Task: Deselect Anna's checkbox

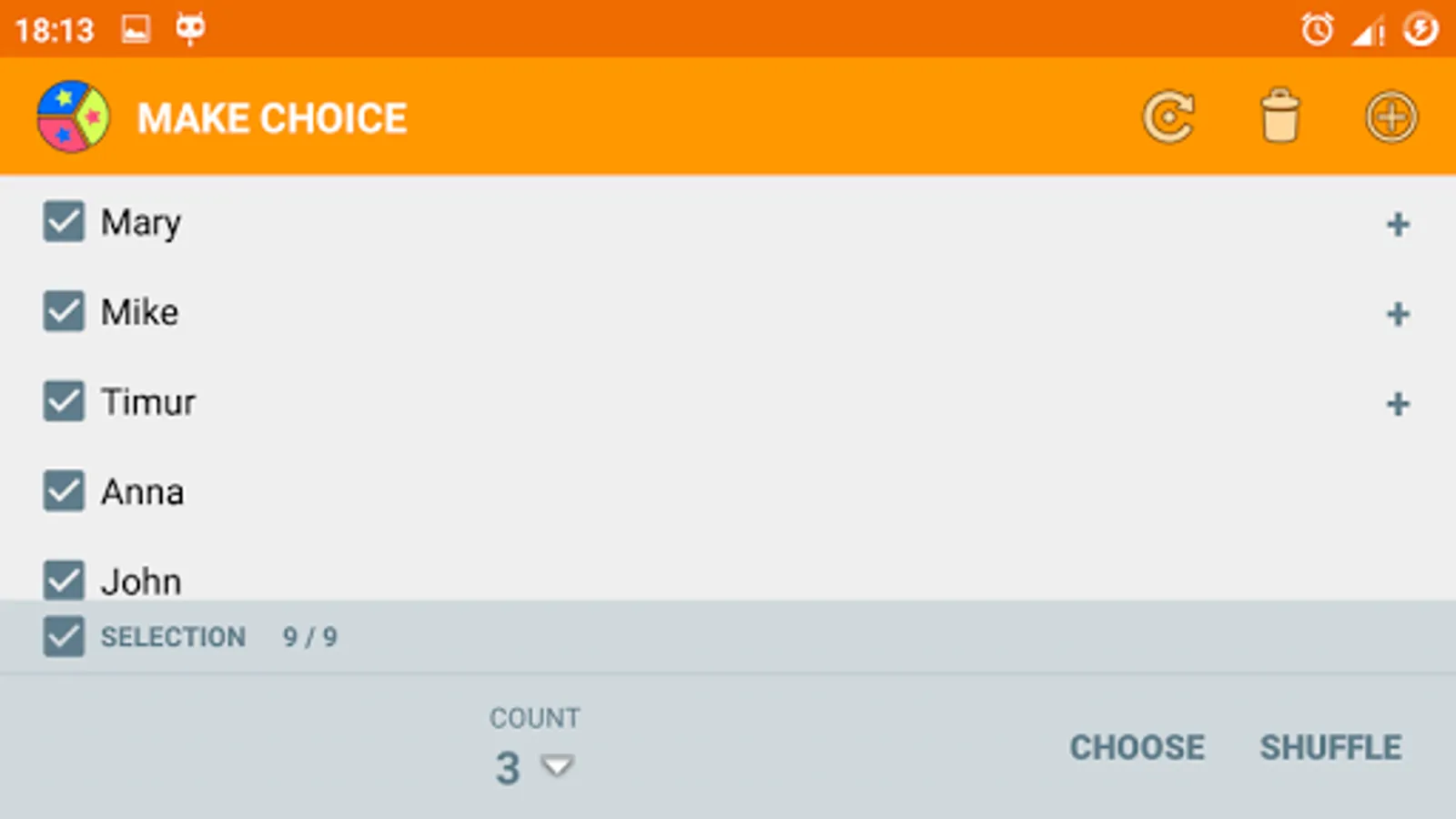Action: pyautogui.click(x=64, y=490)
